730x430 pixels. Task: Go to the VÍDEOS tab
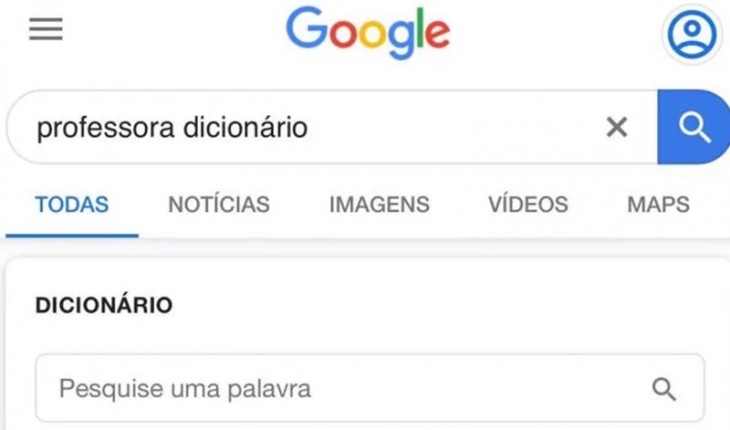tap(527, 205)
